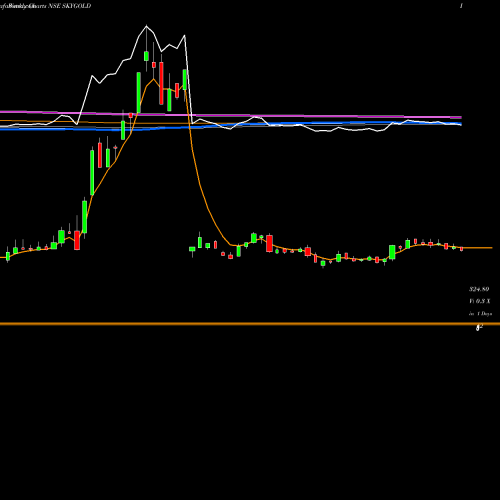This screenshot has width=500, height=500.
Task: Click the 324.89 price label
Action: point(479,289)
